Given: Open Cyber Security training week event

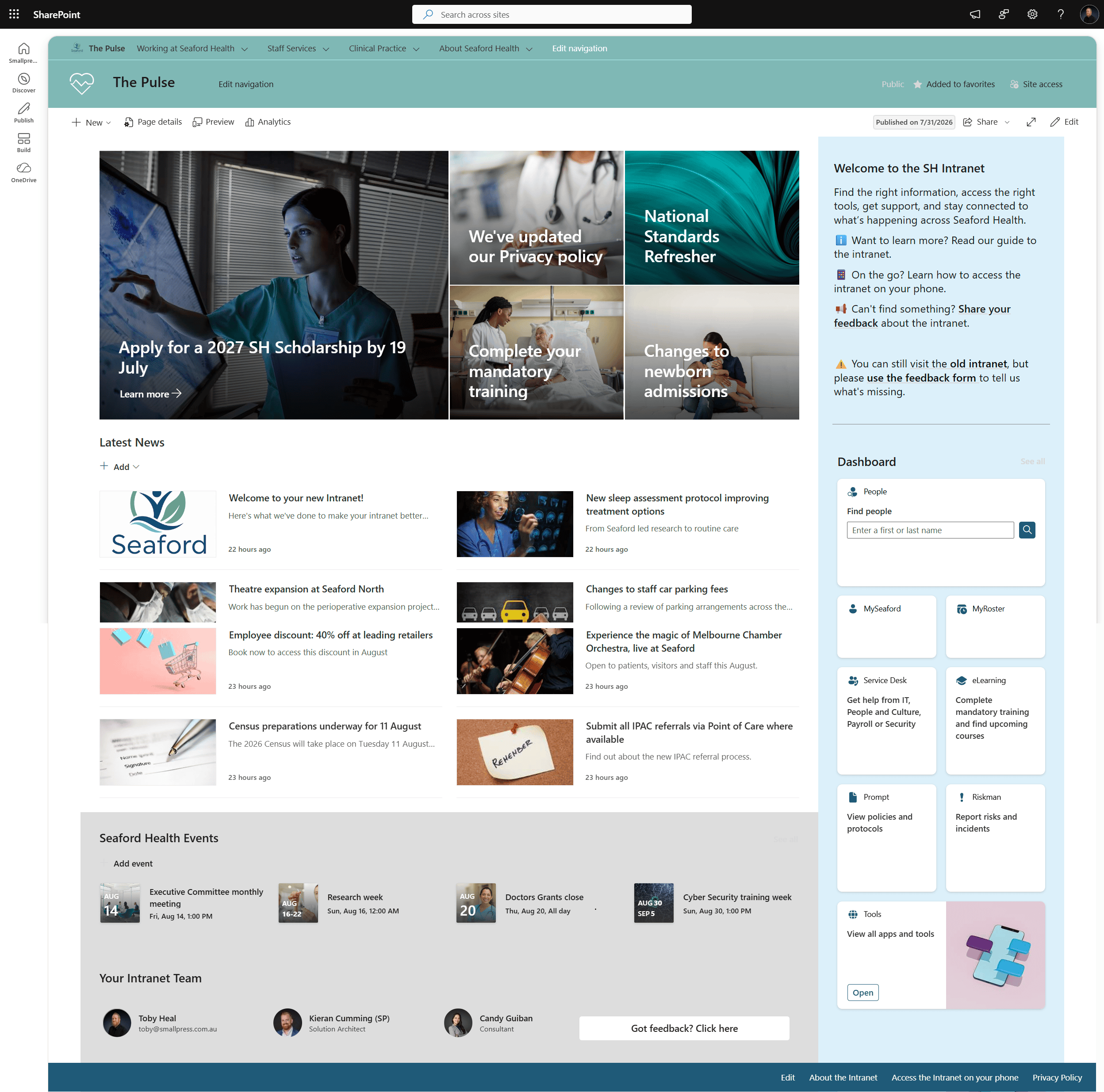Looking at the screenshot, I should pyautogui.click(x=737, y=897).
